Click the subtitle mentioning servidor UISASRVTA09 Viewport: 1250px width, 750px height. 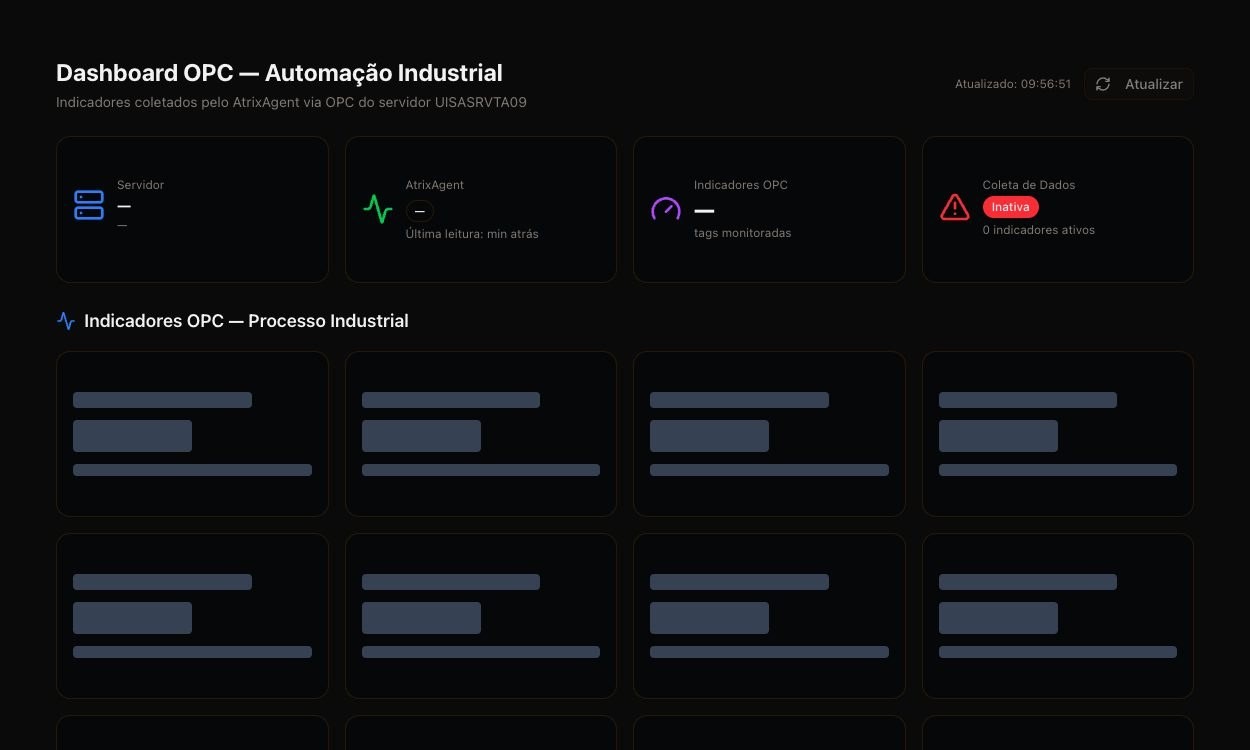(291, 102)
